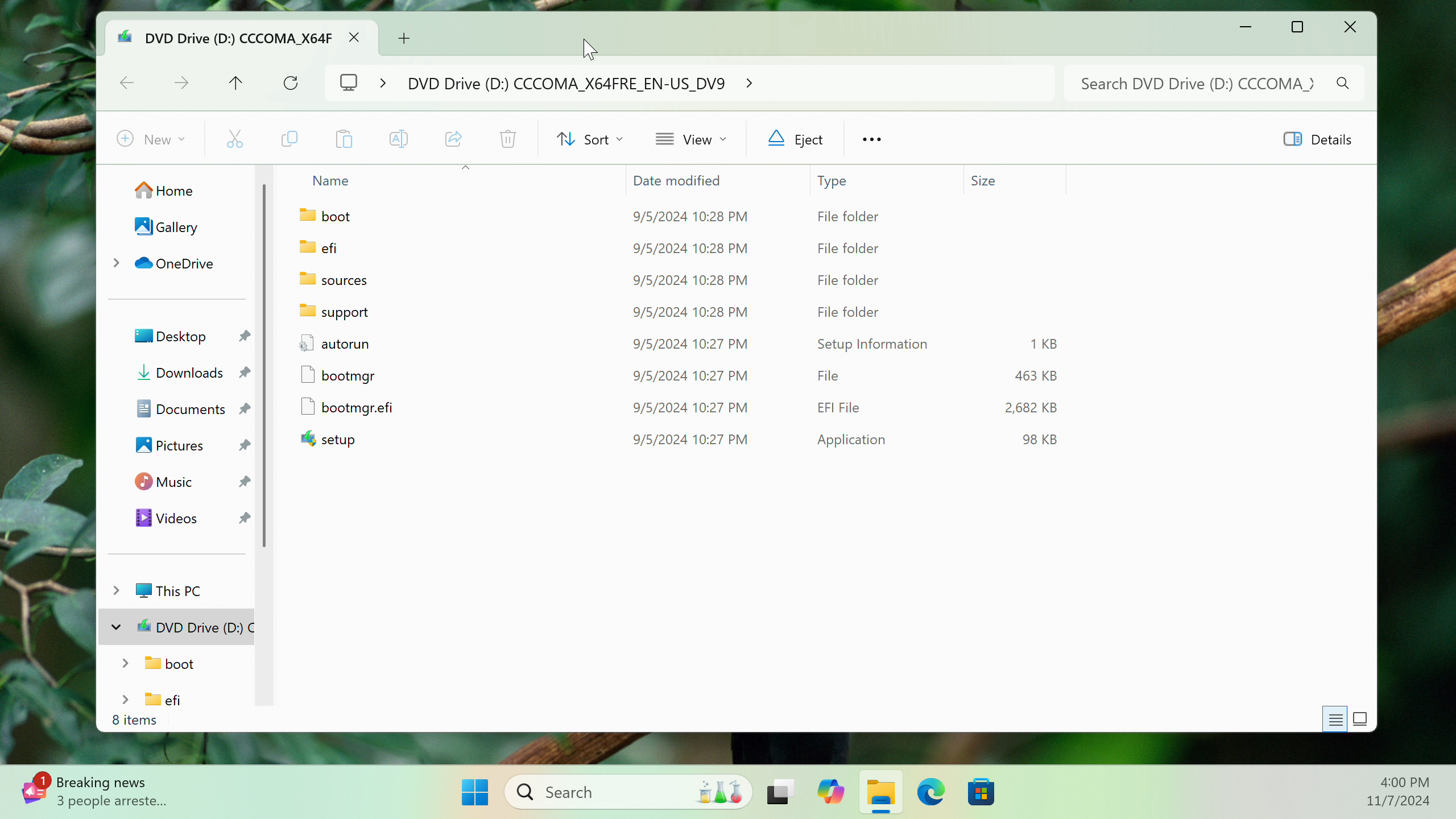Close the DVD Drive tab
This screenshot has height=819, width=1456.
pyautogui.click(x=354, y=38)
